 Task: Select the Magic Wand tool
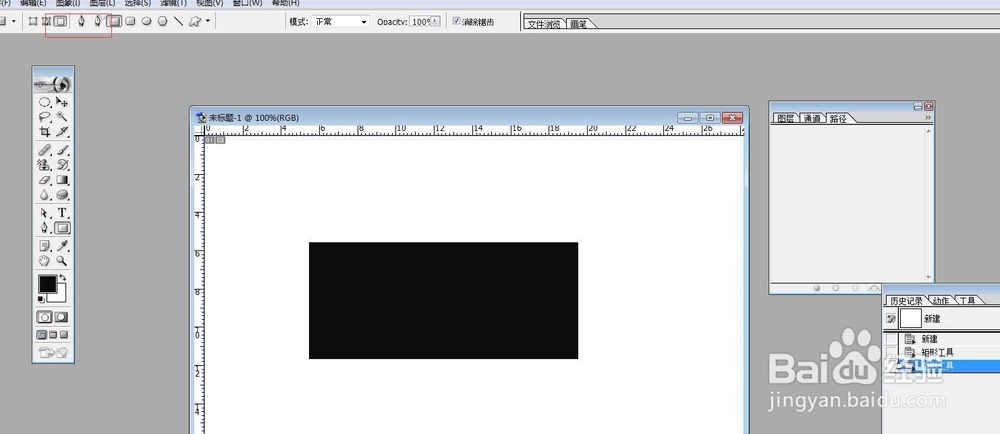coord(62,117)
